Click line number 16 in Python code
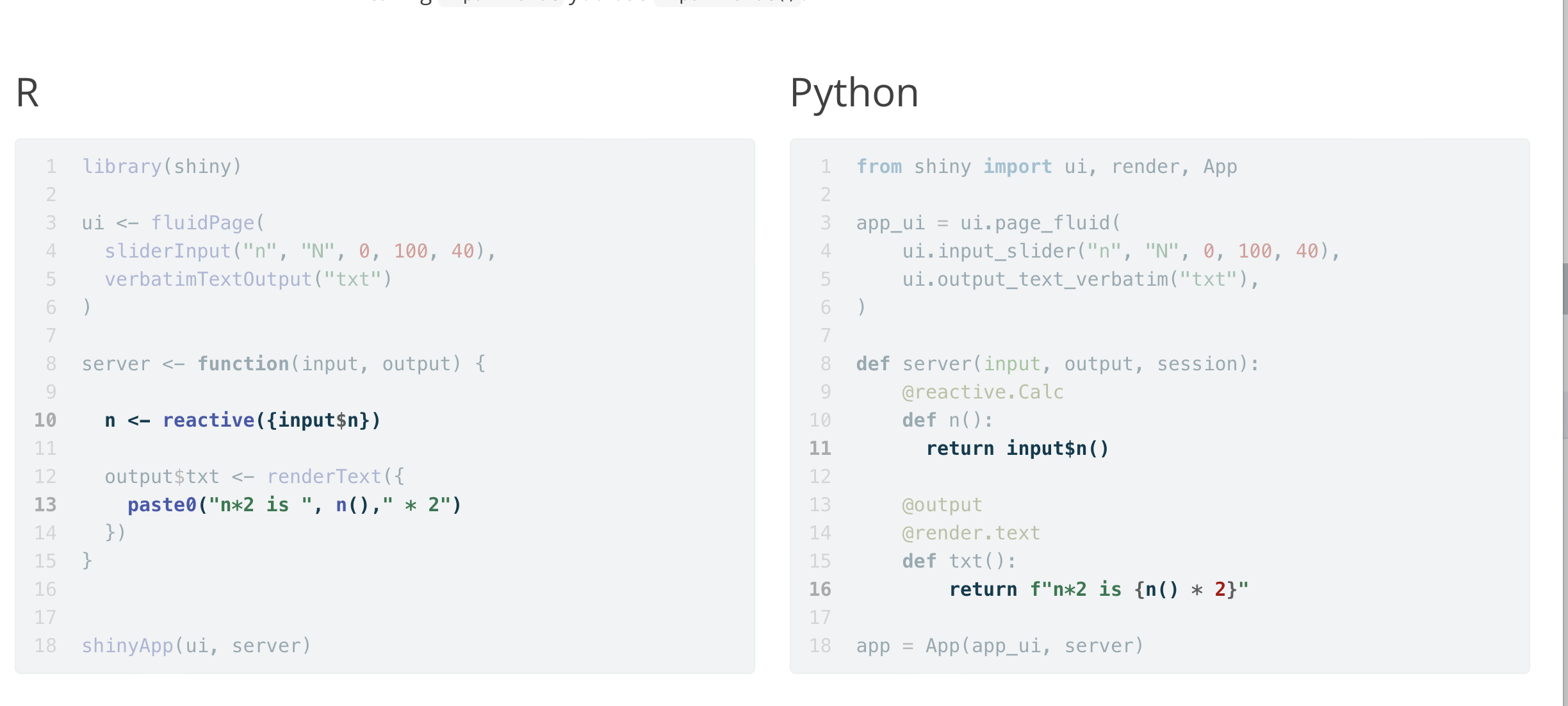 pos(820,589)
